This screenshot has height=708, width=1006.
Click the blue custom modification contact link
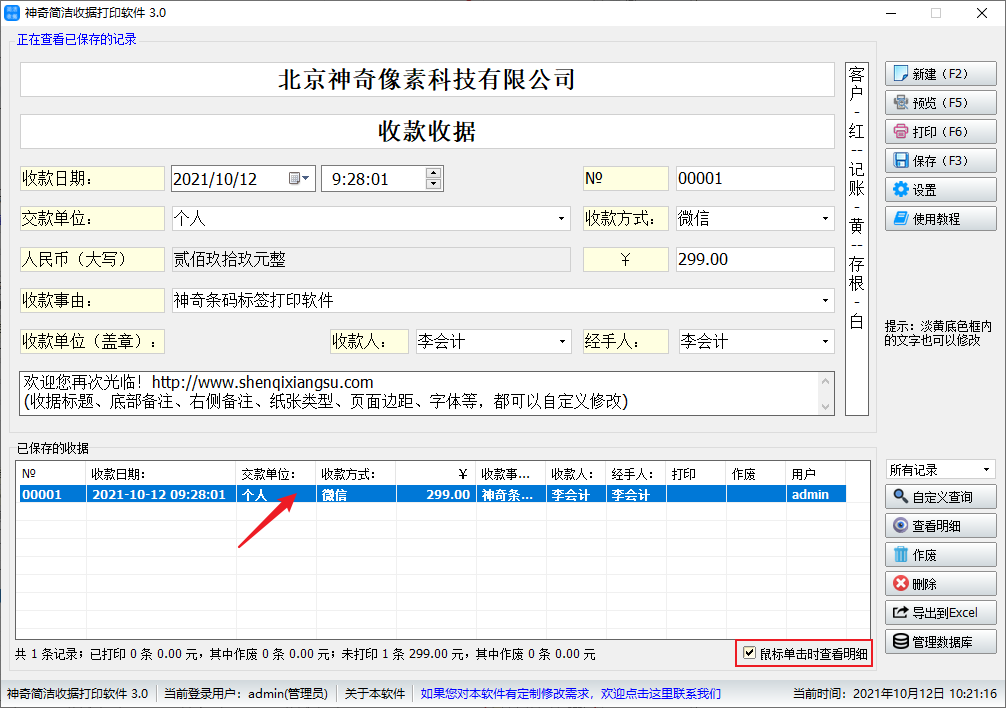click(570, 693)
